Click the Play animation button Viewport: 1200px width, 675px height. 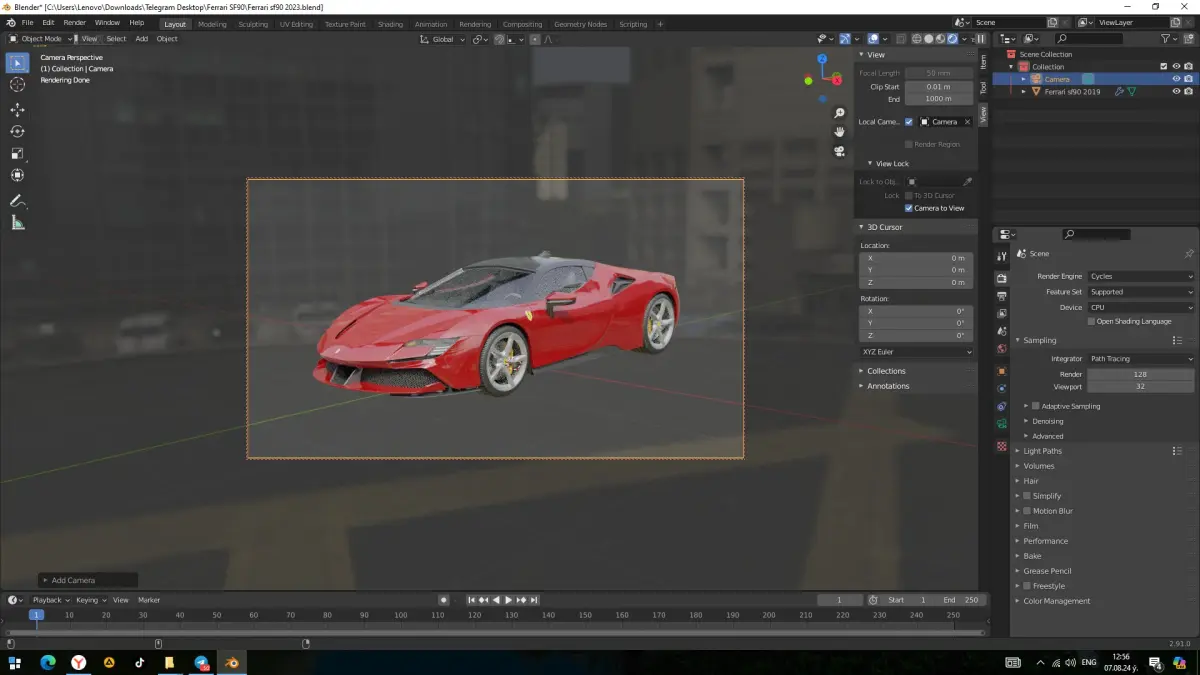[x=509, y=600]
